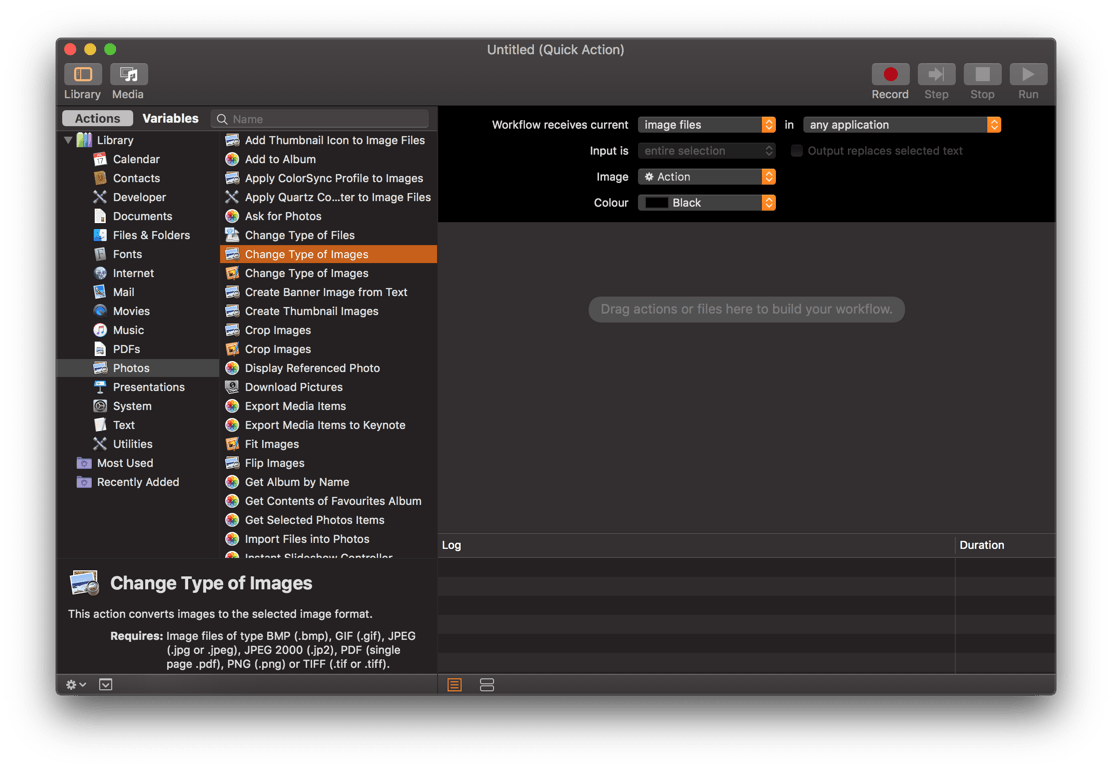Select Import Files into Photos action
Screen dimensions: 1112x769
tap(328, 539)
